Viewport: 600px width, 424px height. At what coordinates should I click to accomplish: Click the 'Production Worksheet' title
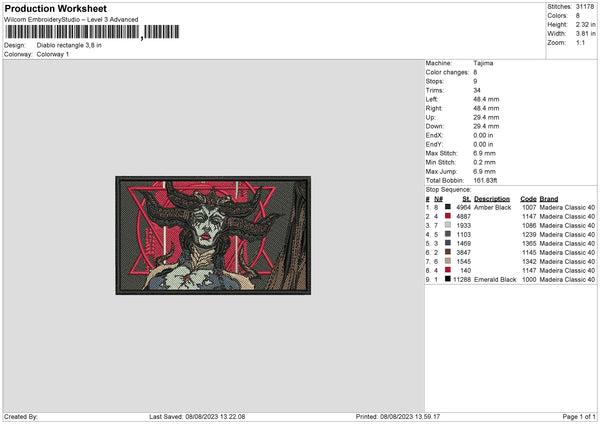tap(56, 8)
